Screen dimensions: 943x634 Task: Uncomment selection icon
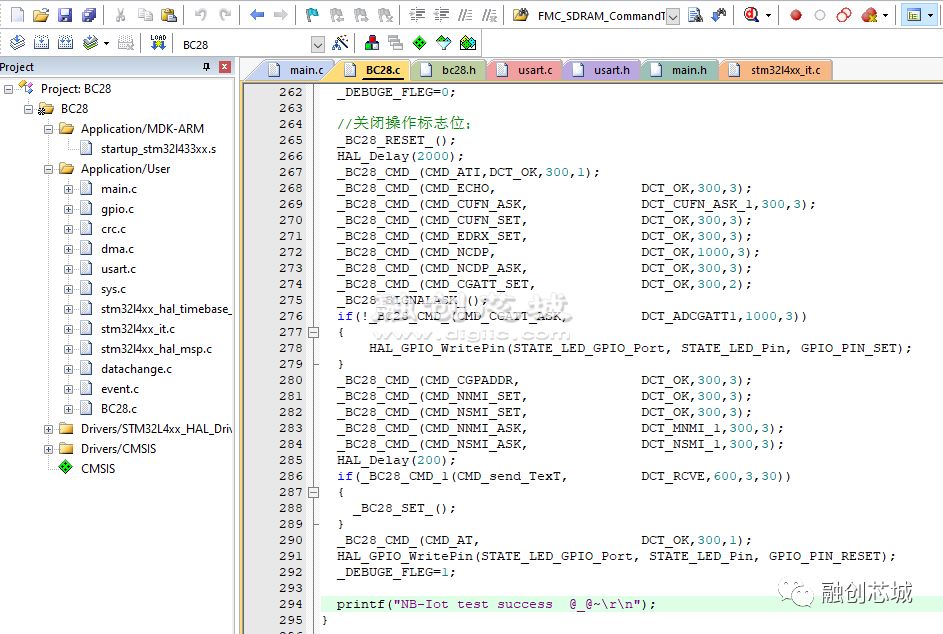click(x=490, y=14)
